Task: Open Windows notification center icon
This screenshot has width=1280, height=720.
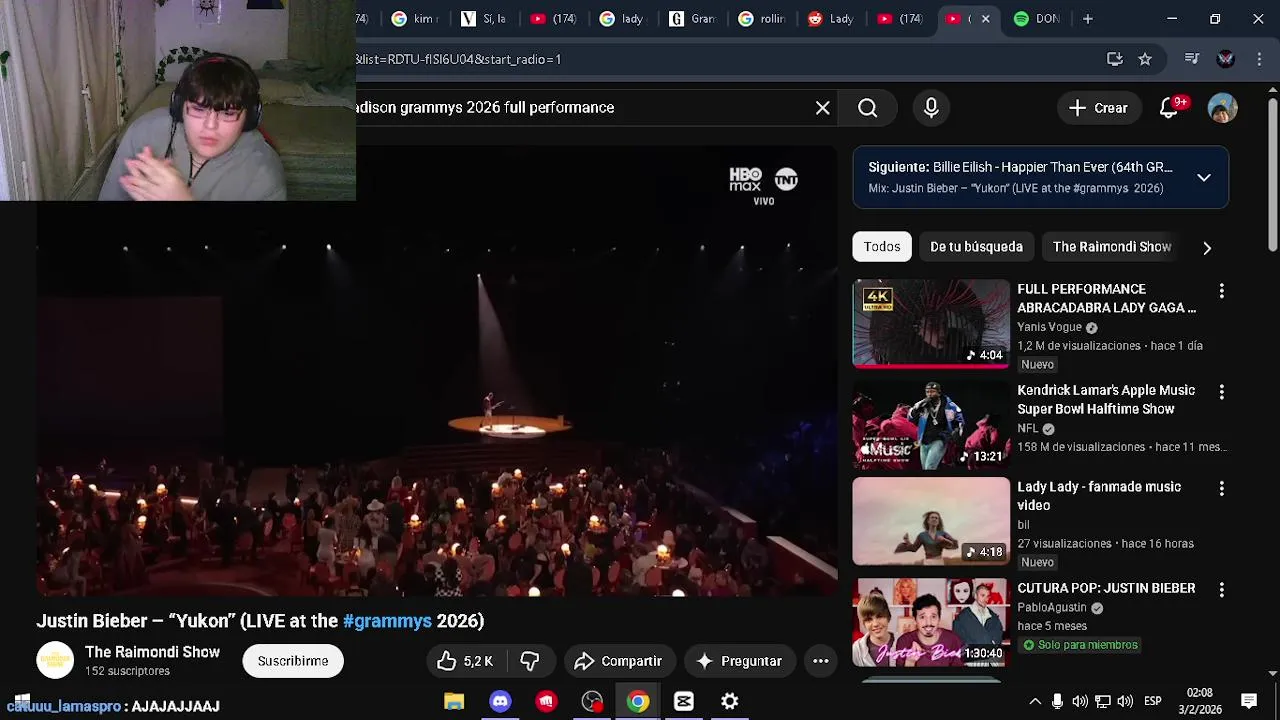Action: click(x=1249, y=701)
